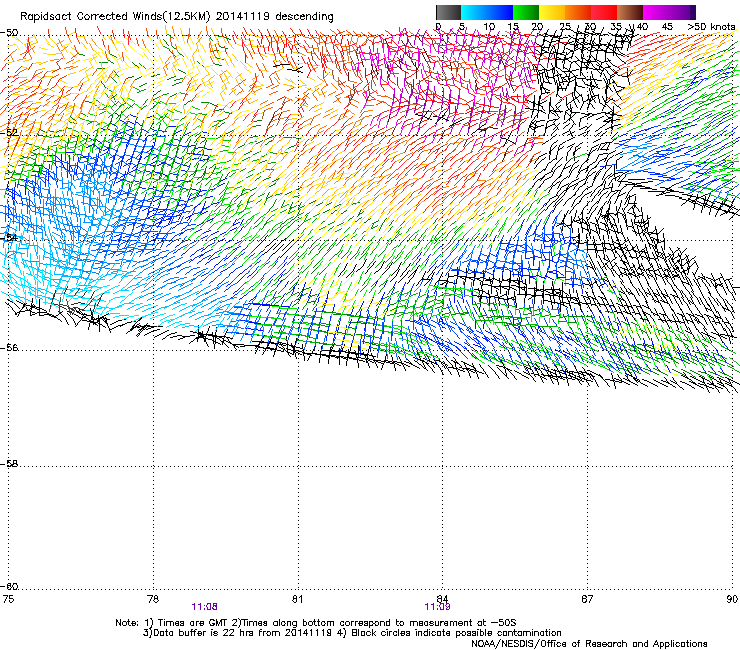Viewport: 740px width, 650px height.
Task: Click the note 'Black circles indicate possible contamination'
Action: 456,633
